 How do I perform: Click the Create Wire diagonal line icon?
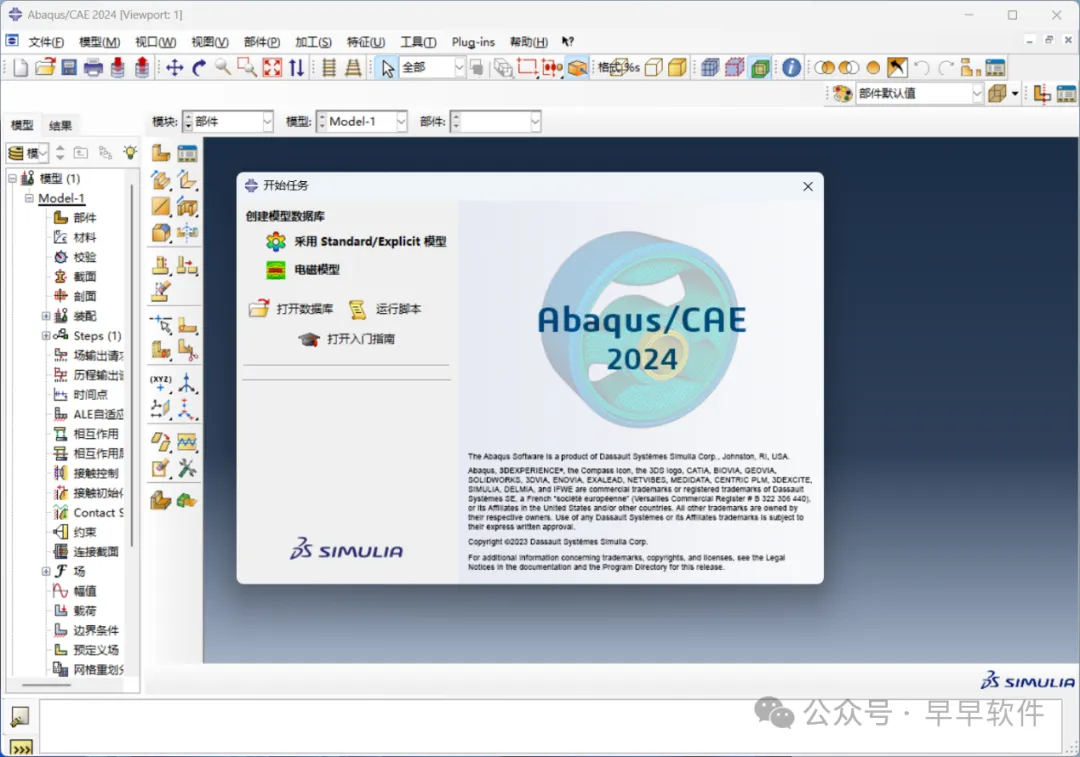[x=160, y=207]
